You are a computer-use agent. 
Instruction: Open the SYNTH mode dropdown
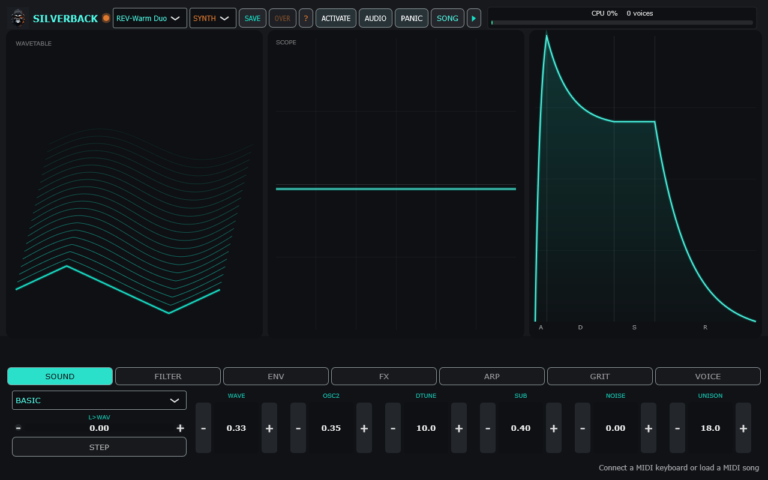213,18
